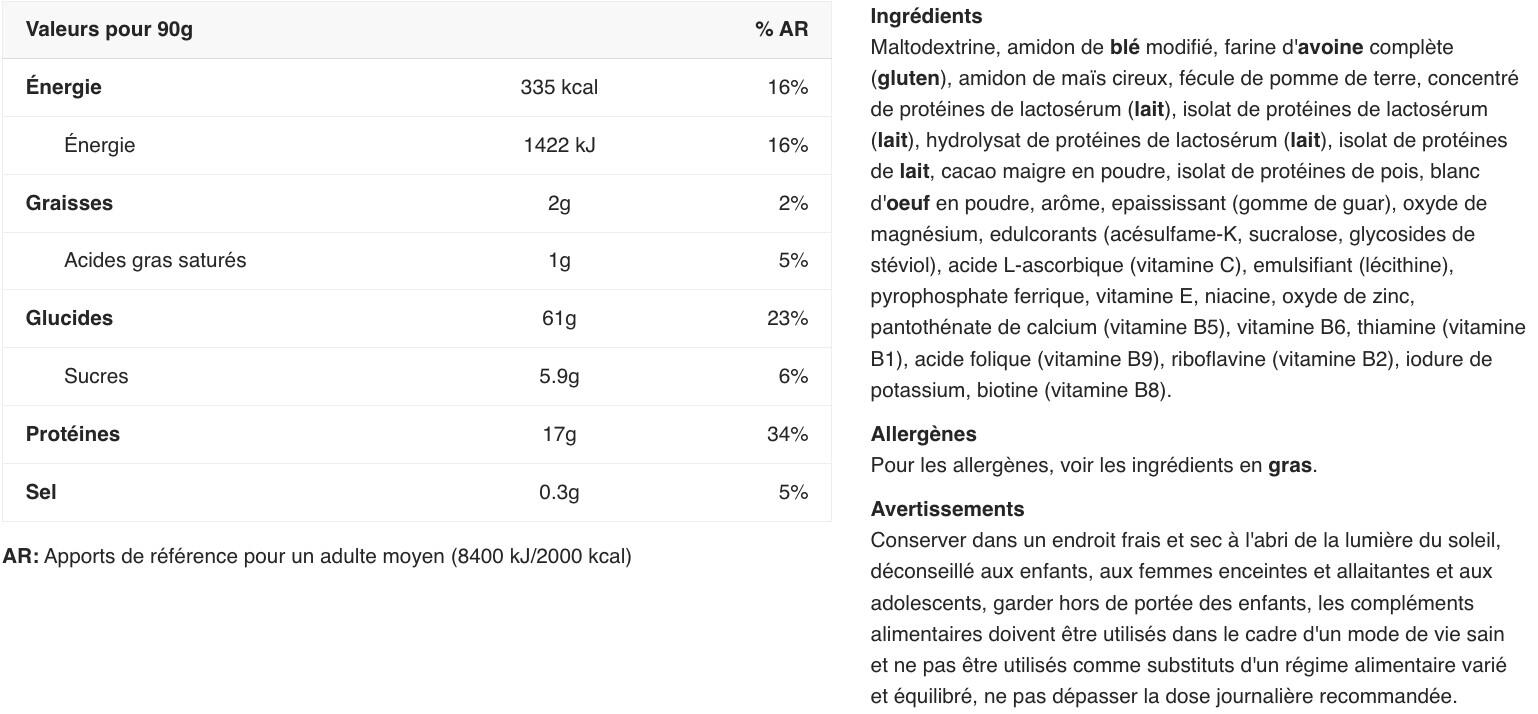1538x714 pixels.
Task: Click the 335 kcal energy value
Action: pyautogui.click(x=559, y=87)
